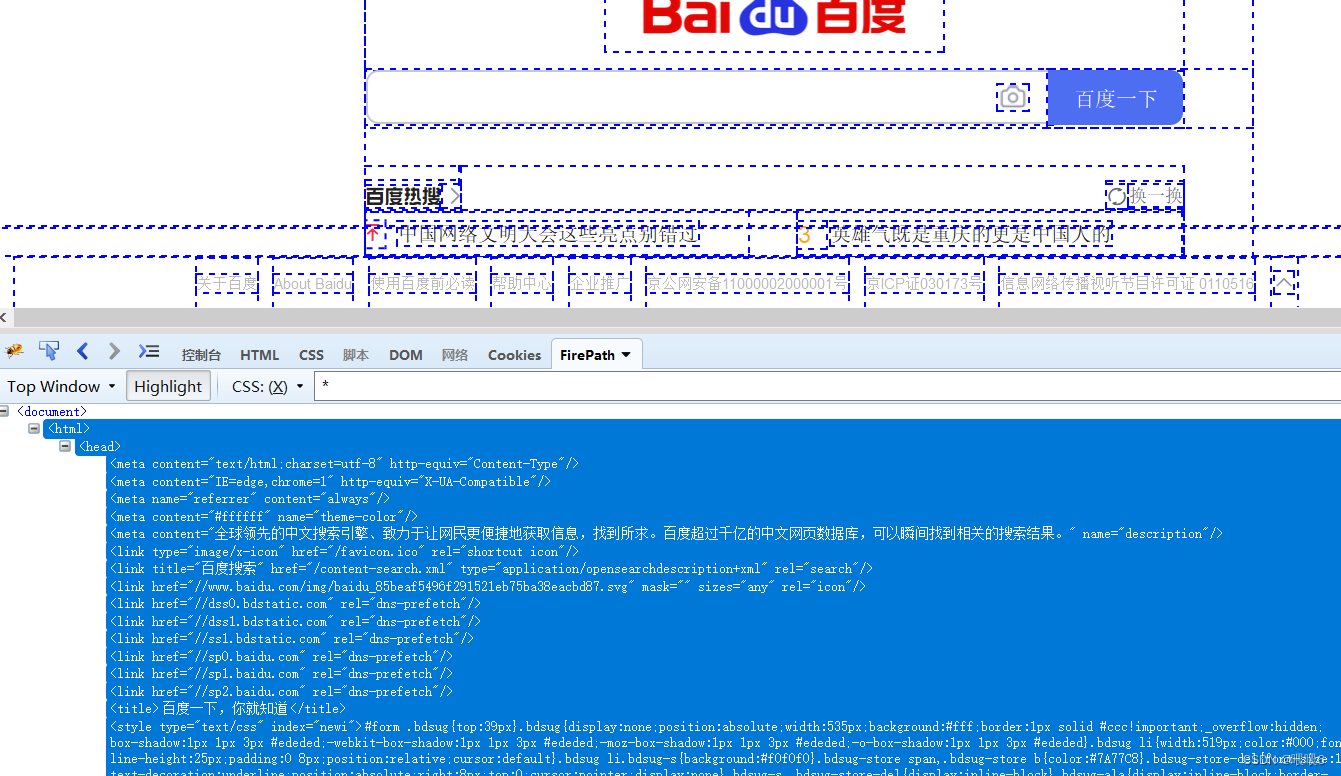Click the refresh icon beside 换一换
This screenshot has height=776, width=1341.
1116,196
